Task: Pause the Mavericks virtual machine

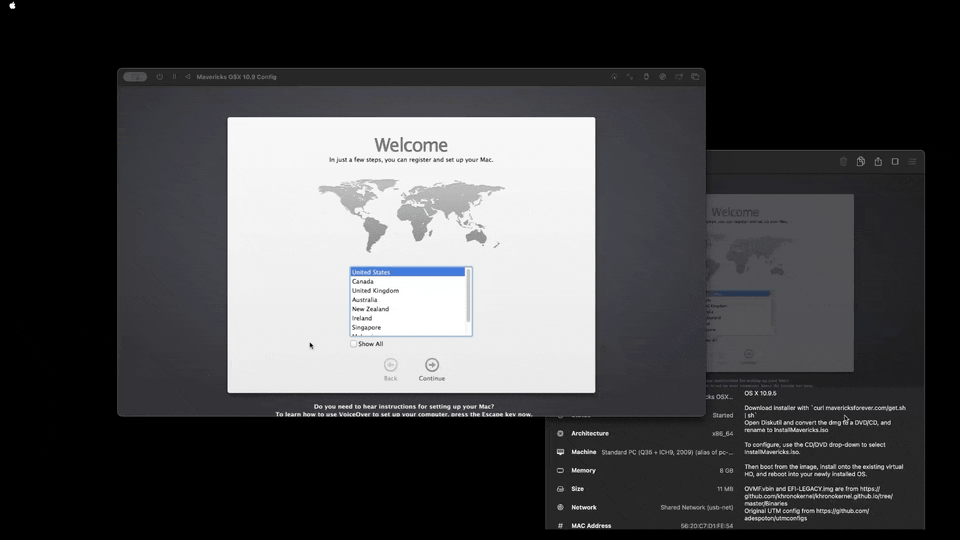Action: pos(174,77)
